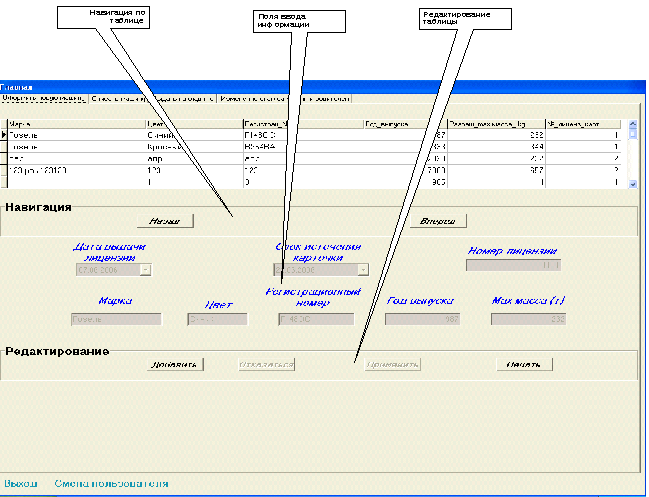The image size is (649, 497).
Task: Click the permitted max mass column header
Action: click(496, 124)
